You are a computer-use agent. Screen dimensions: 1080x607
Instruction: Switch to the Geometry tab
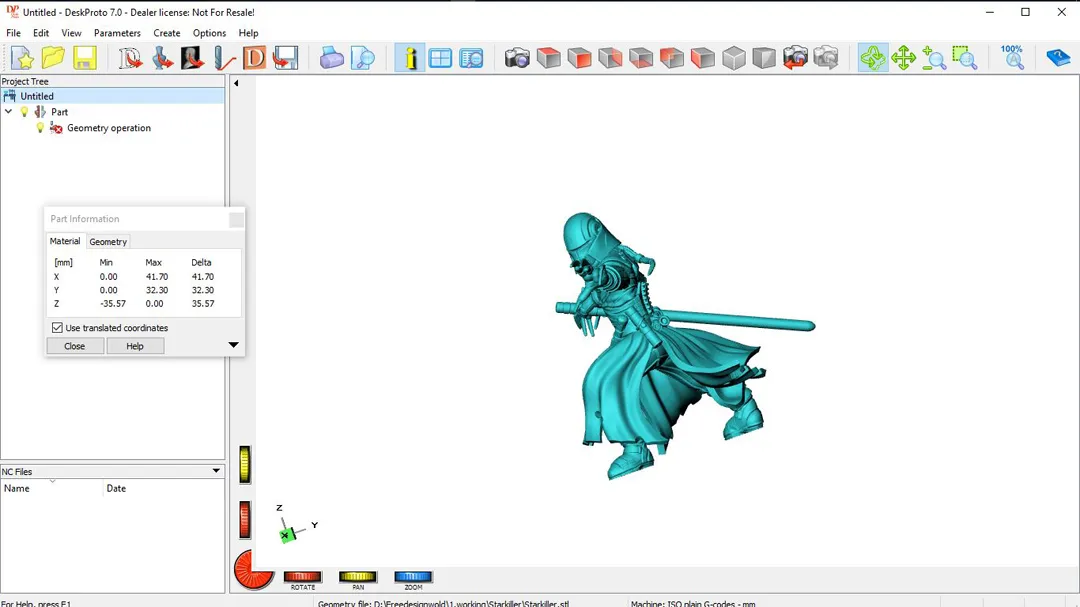(x=108, y=242)
